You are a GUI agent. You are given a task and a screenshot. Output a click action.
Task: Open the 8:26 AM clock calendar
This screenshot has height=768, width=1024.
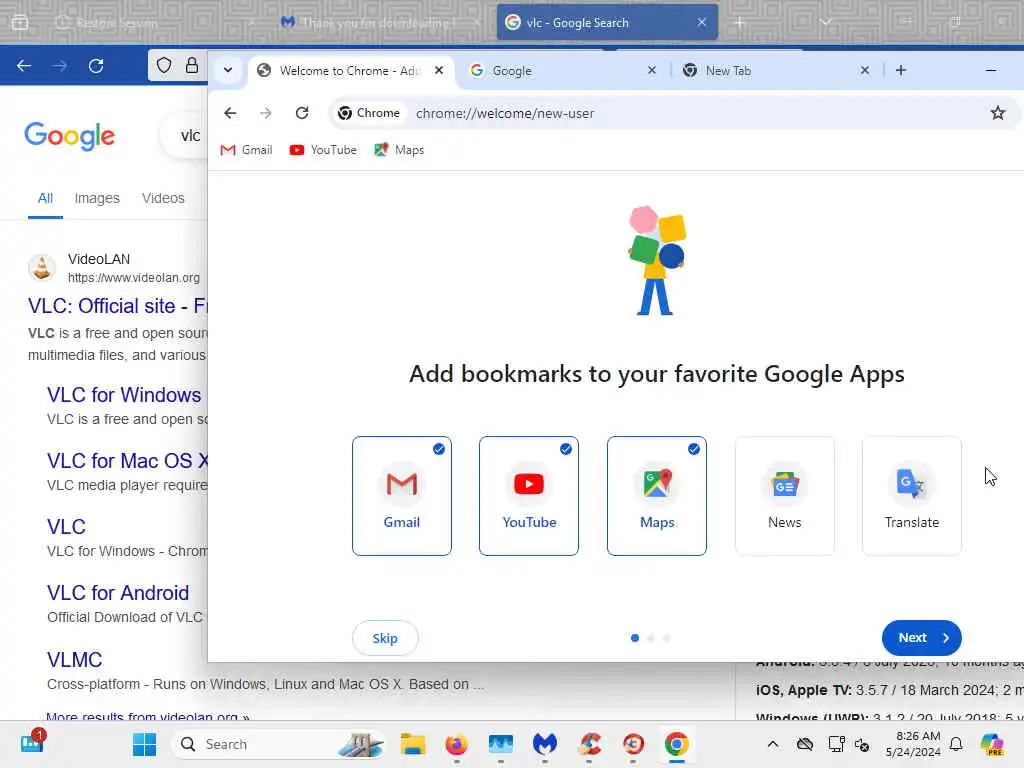click(x=912, y=744)
